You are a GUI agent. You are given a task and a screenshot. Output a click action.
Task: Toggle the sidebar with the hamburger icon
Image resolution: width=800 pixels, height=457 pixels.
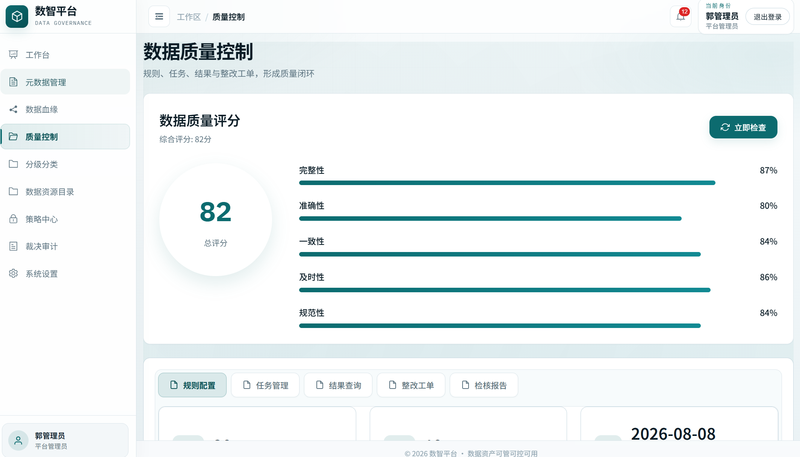click(x=159, y=17)
